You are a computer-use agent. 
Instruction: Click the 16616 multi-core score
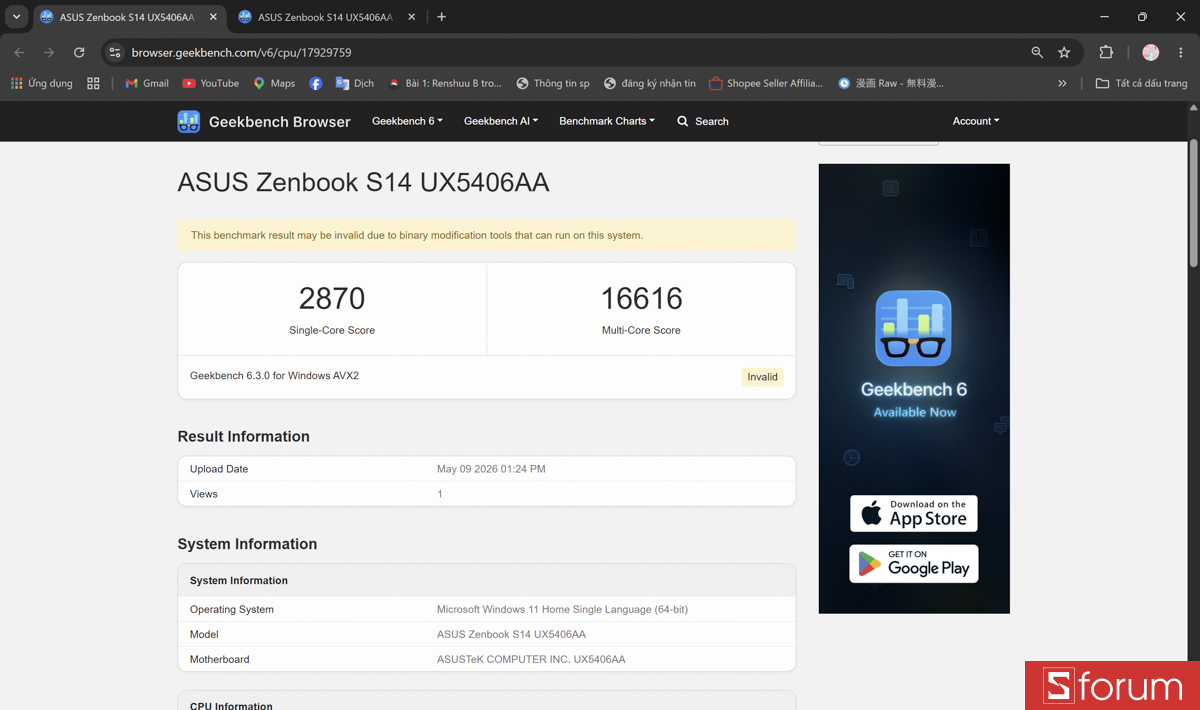coord(641,298)
